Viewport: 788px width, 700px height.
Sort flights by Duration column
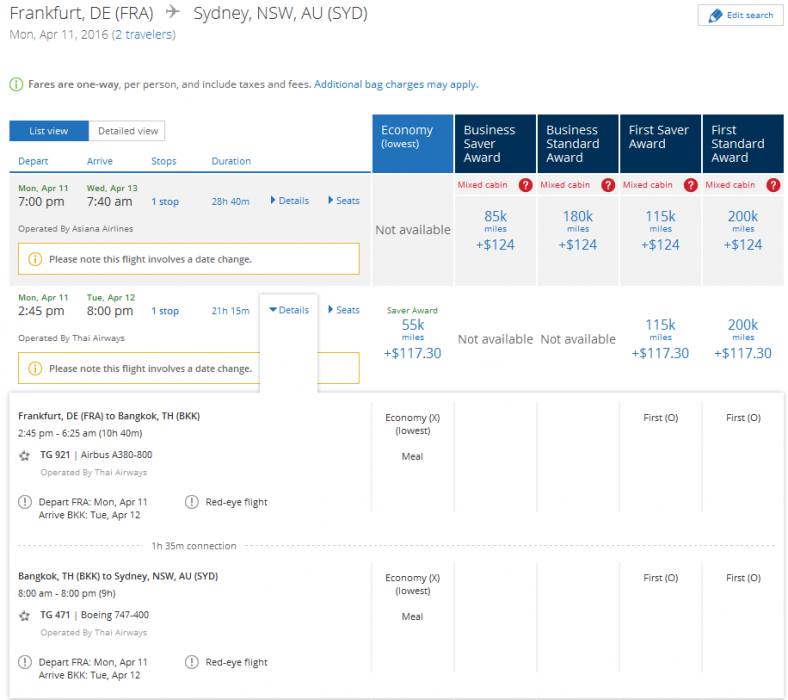(231, 161)
